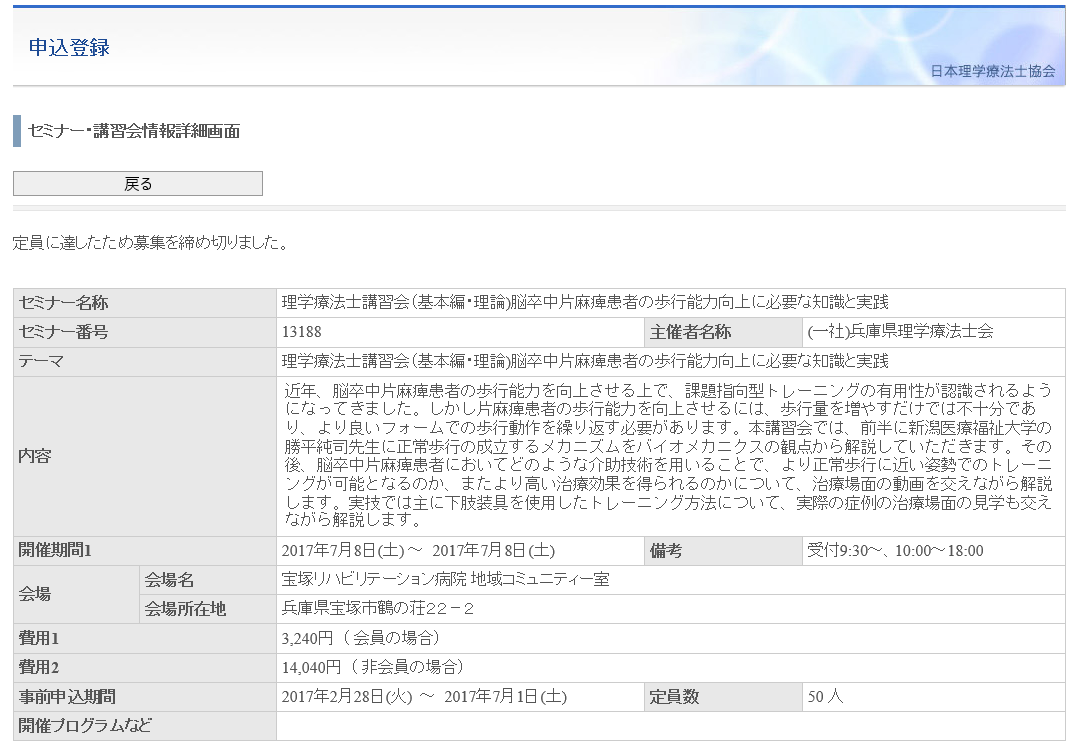This screenshot has height=747, width=1073.
Task: Select the date 2017年7月8日(土)～ 2017年7月8日(土)
Action: [x=418, y=551]
